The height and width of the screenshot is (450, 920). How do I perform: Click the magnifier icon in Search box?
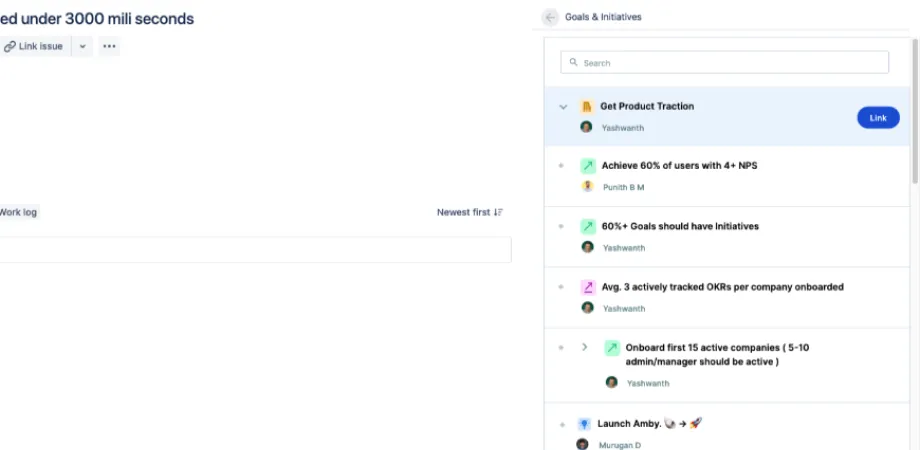coord(574,62)
